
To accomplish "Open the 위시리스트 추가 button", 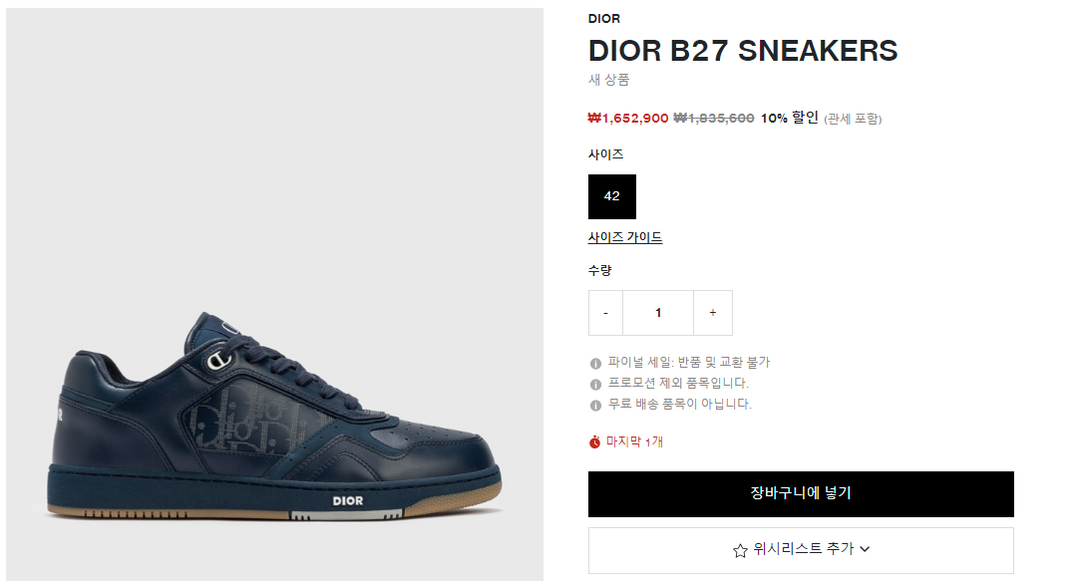I will point(800,550).
